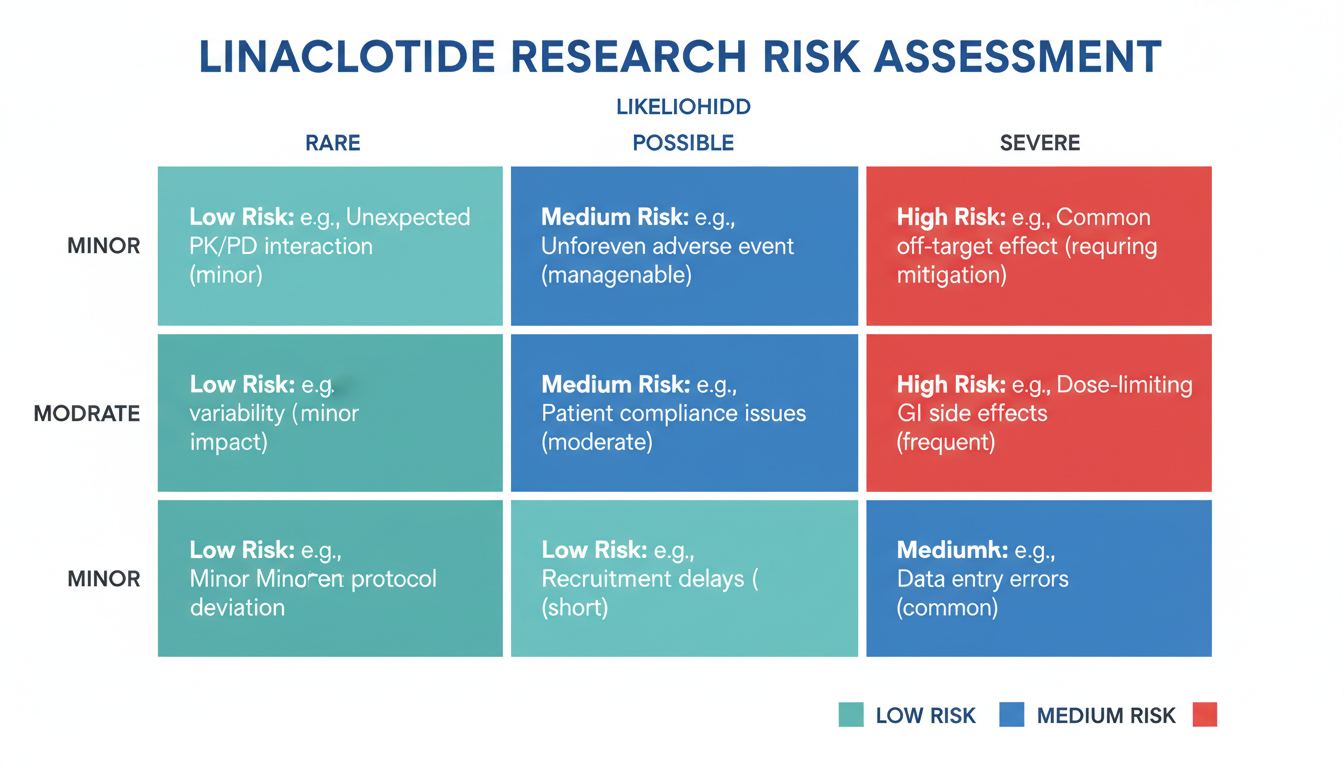Select the Patient compliance issues cell
The image size is (1344, 768).
pos(684,413)
